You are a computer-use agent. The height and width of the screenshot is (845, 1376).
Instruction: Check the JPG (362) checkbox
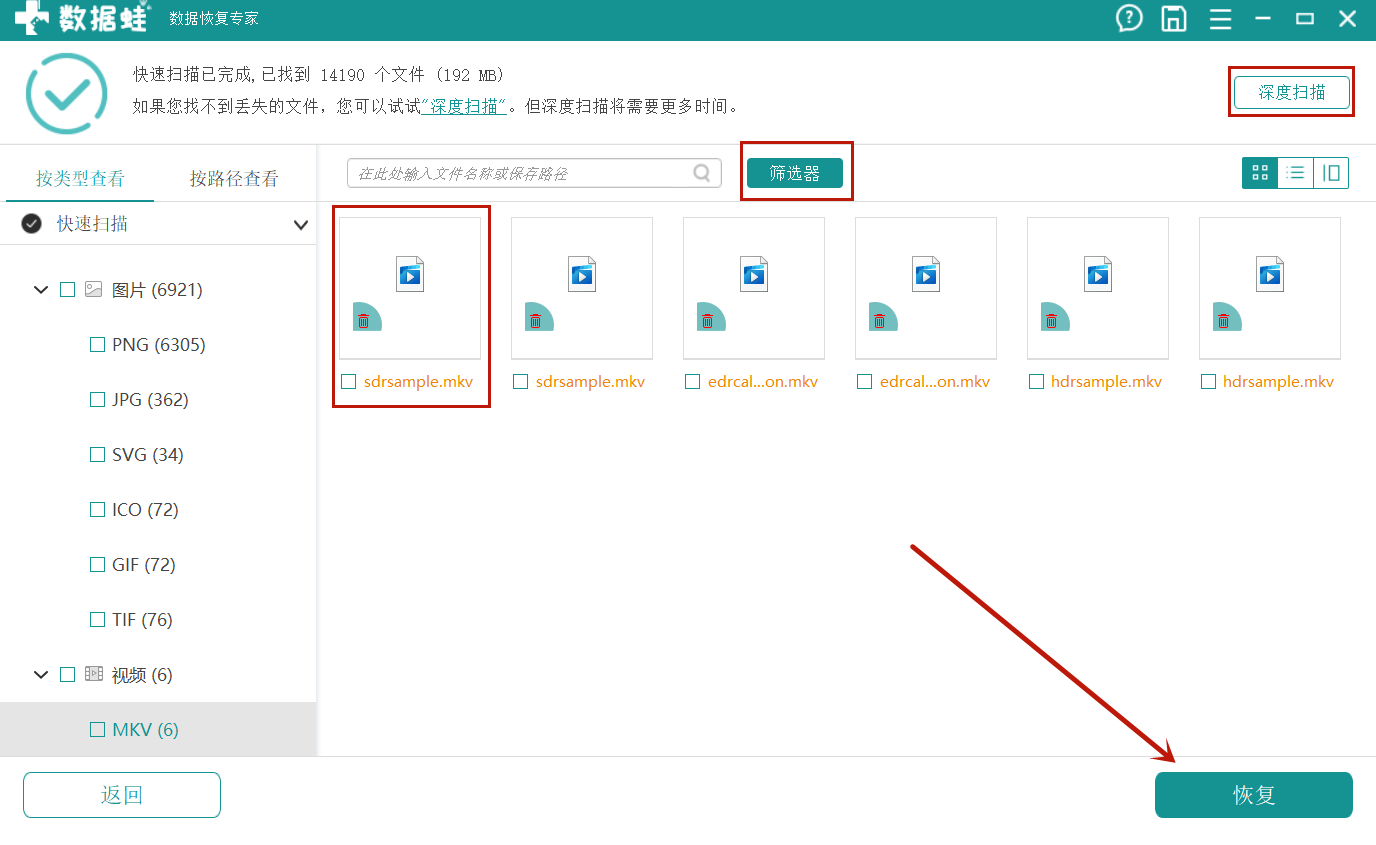pos(97,400)
